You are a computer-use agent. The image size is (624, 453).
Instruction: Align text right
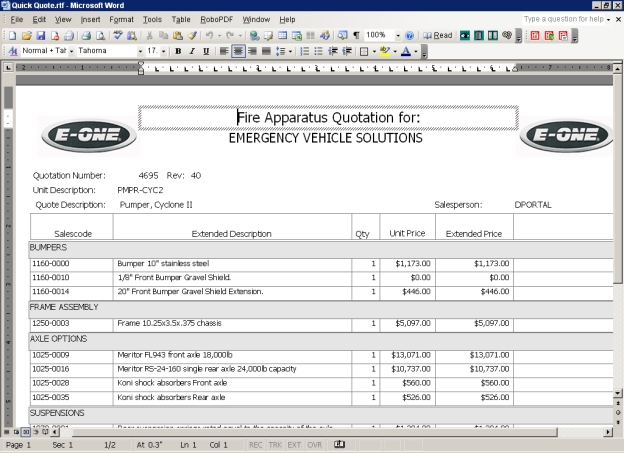[x=252, y=51]
